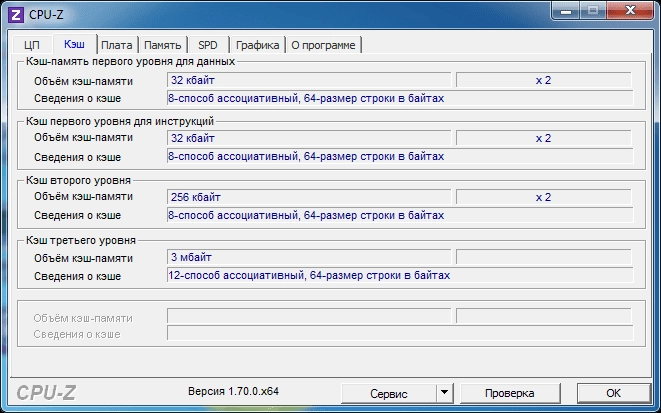Click empty size field in the unnamed cache group

tap(309, 316)
